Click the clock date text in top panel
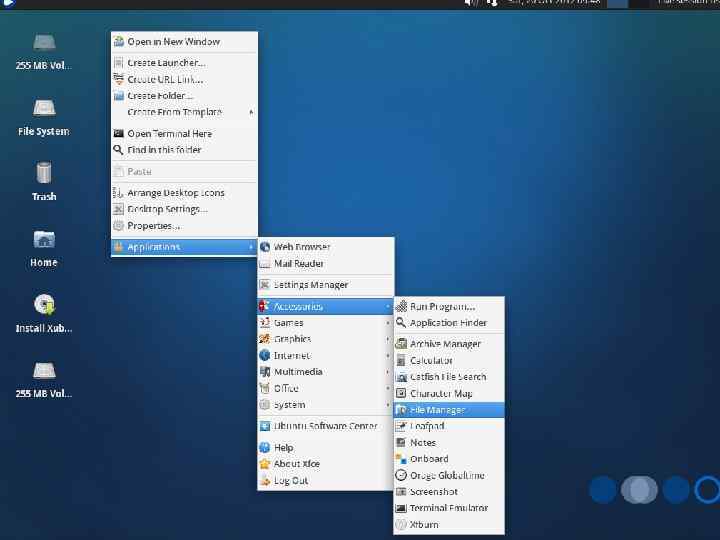 click(x=553, y=2)
